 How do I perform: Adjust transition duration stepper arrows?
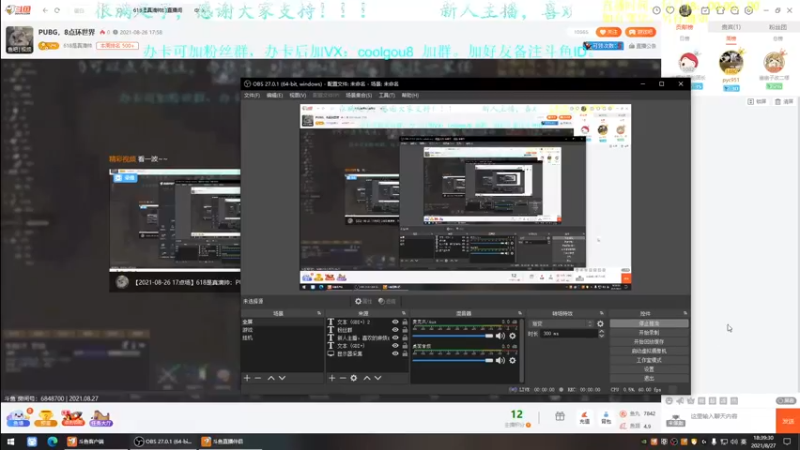pyautogui.click(x=602, y=333)
